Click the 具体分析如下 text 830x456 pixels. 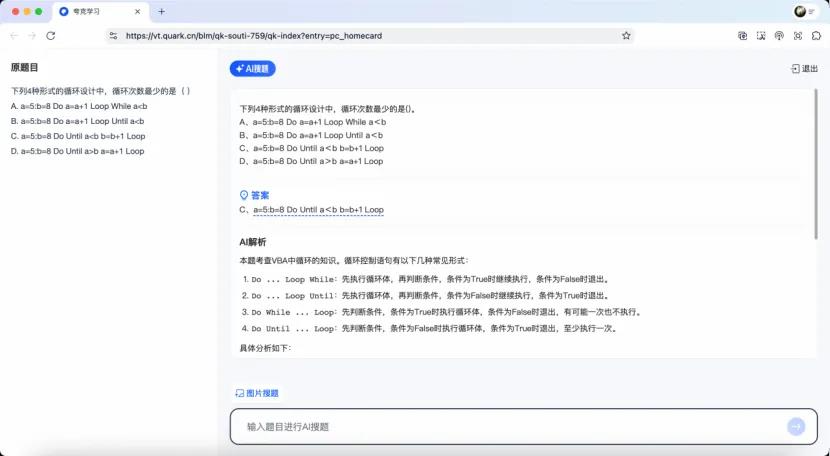[x=265, y=348]
